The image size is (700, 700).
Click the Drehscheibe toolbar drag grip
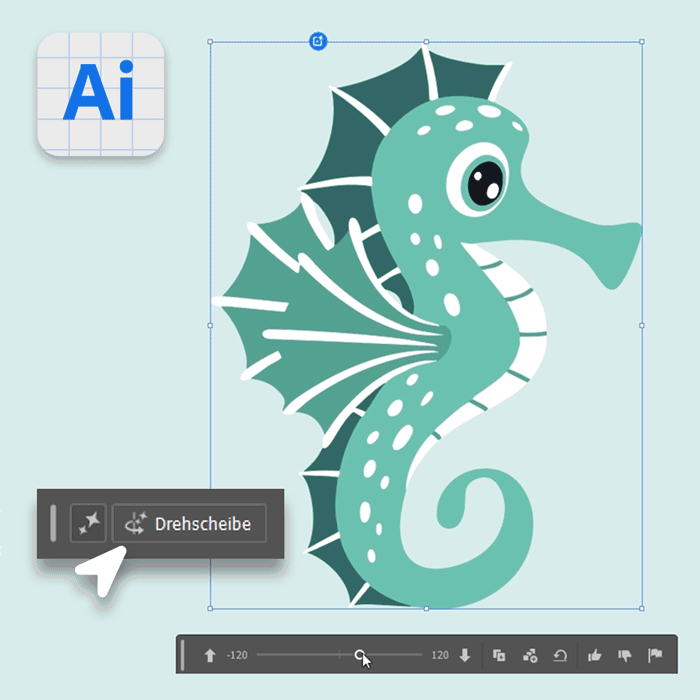(x=53, y=523)
